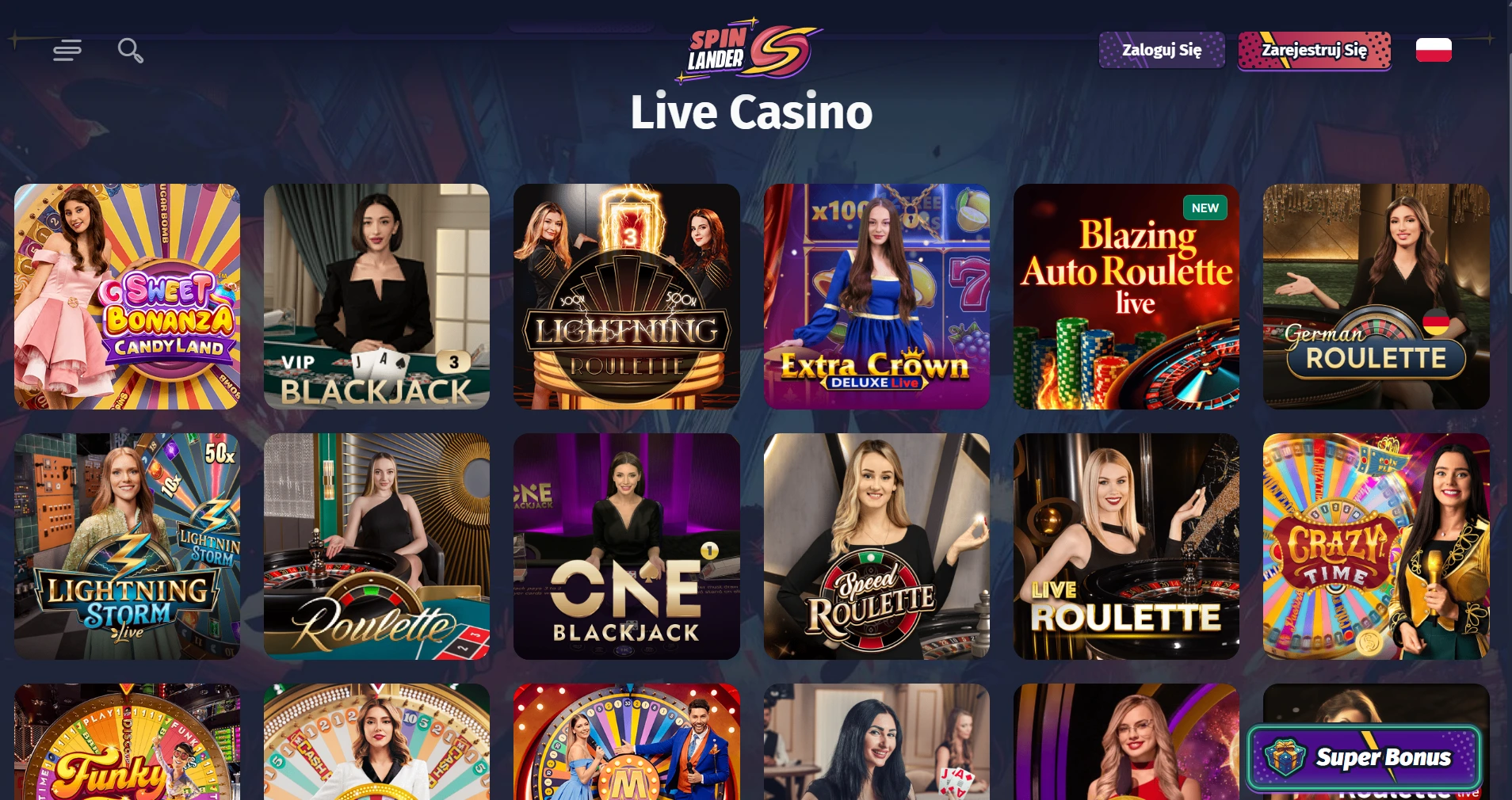The image size is (1512, 800).
Task: Click the Zaloguj Się button
Action: pyautogui.click(x=1162, y=50)
